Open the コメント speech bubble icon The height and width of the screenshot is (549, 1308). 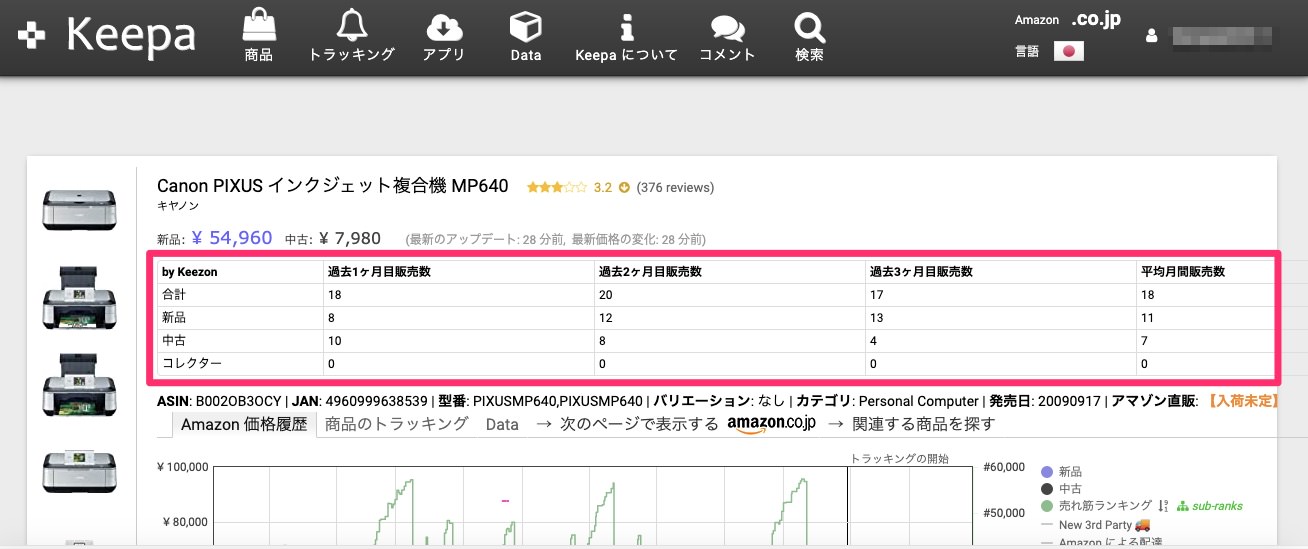pyautogui.click(x=727, y=28)
